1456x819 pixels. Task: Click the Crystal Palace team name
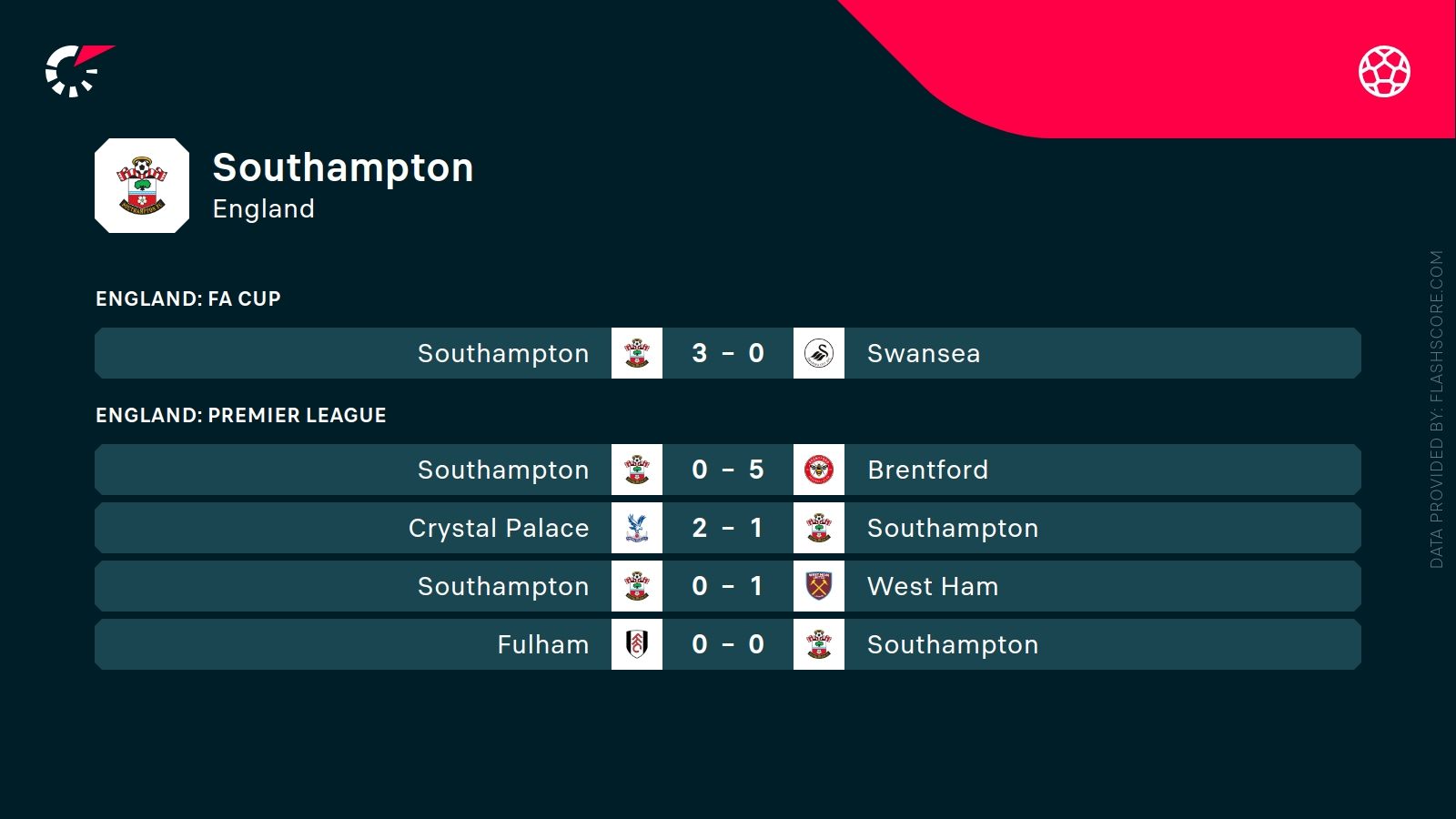tap(499, 528)
